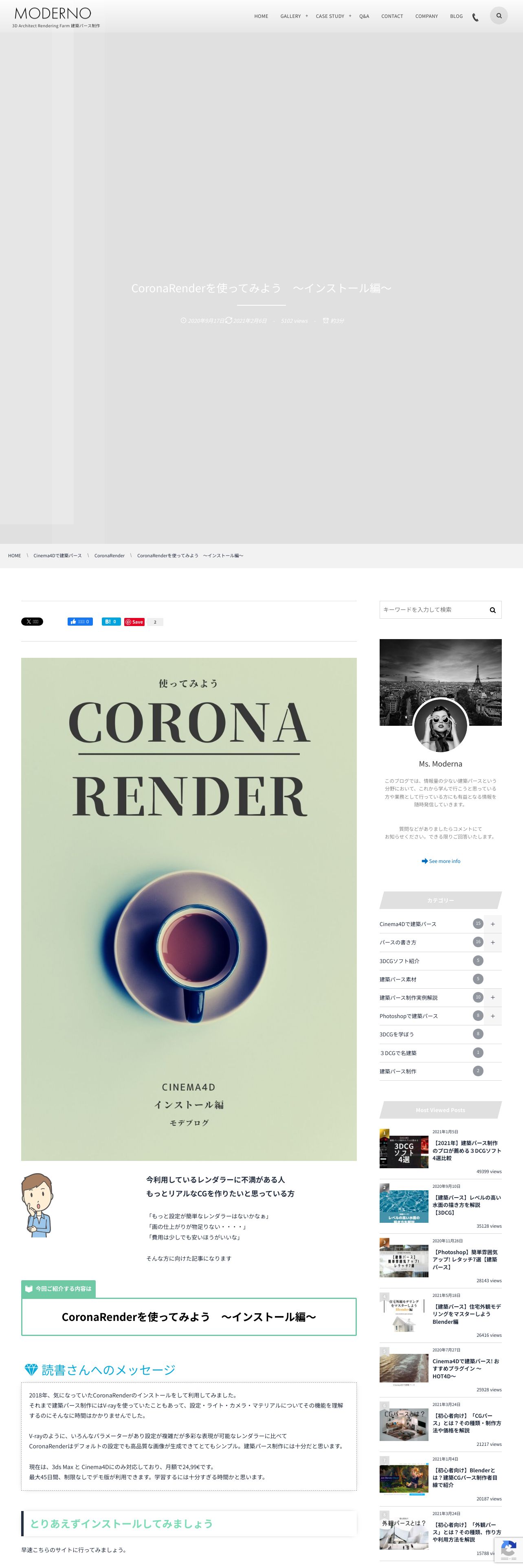The image size is (523, 1568).
Task: Open Cinema4Dで建築パース breadcrumb link
Action: [57, 556]
